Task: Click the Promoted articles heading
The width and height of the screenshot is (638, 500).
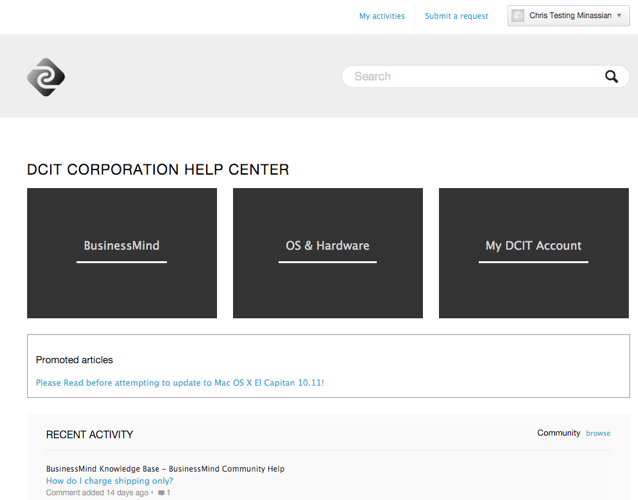Action: [74, 360]
